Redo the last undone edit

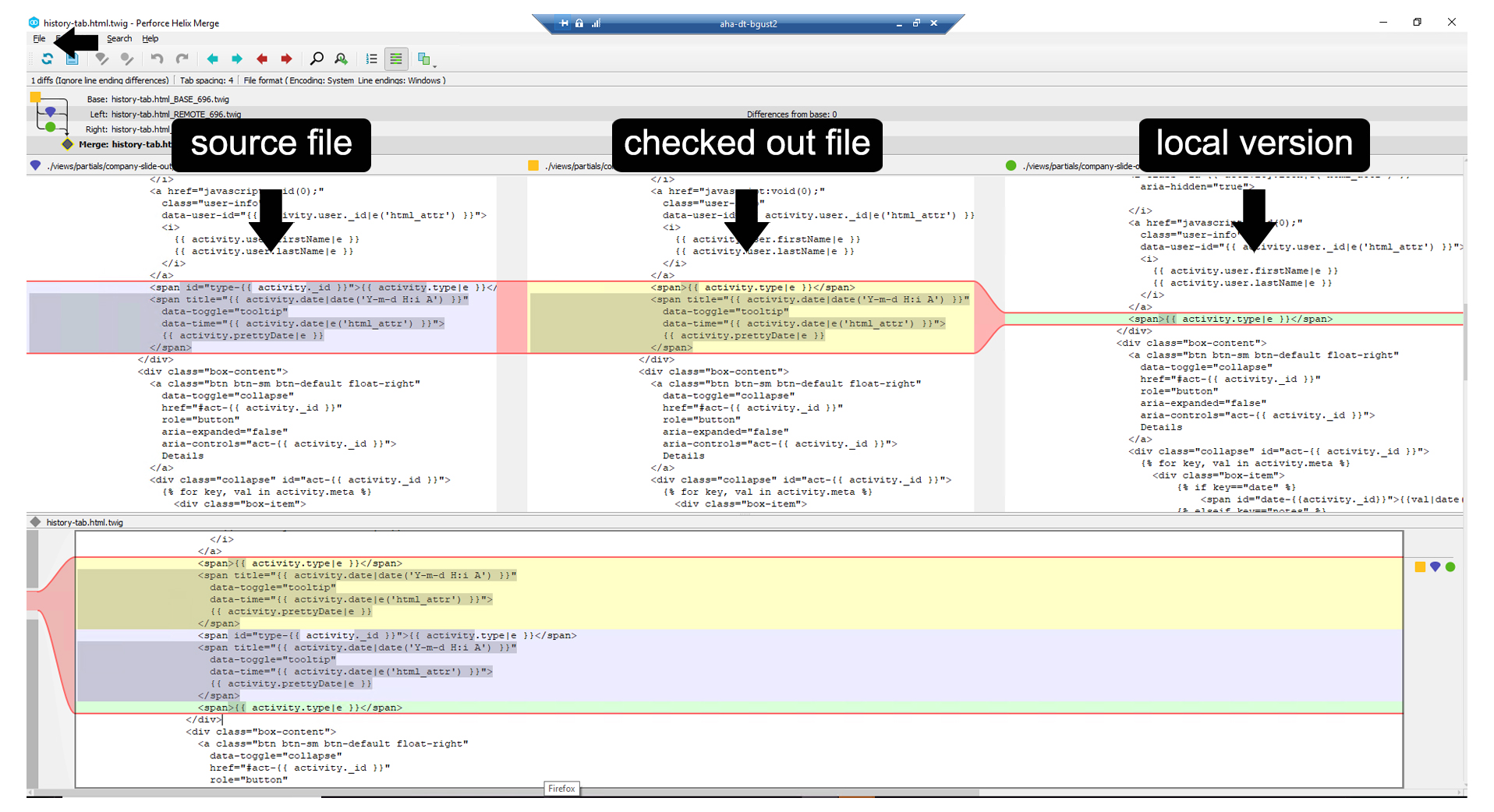point(182,58)
